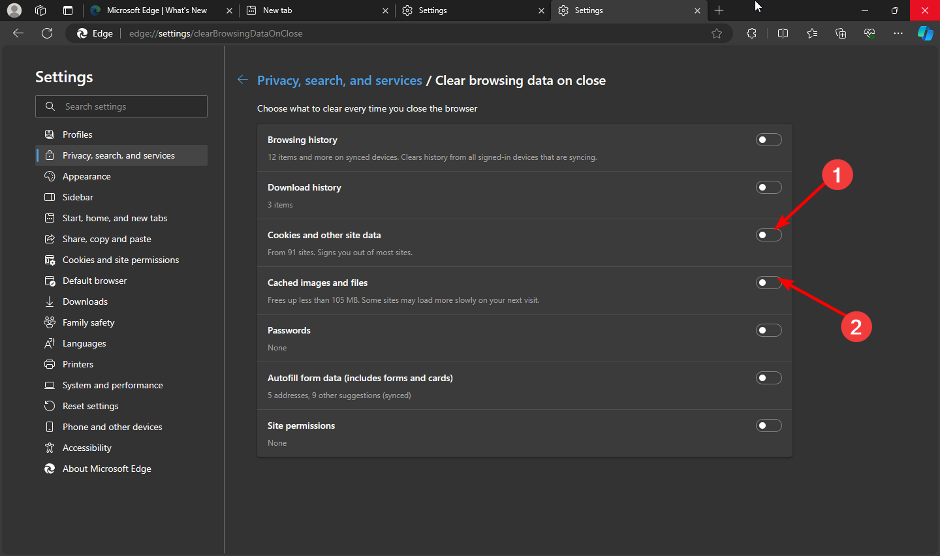The width and height of the screenshot is (940, 556).
Task: Switch to the New tab tab
Action: [317, 11]
